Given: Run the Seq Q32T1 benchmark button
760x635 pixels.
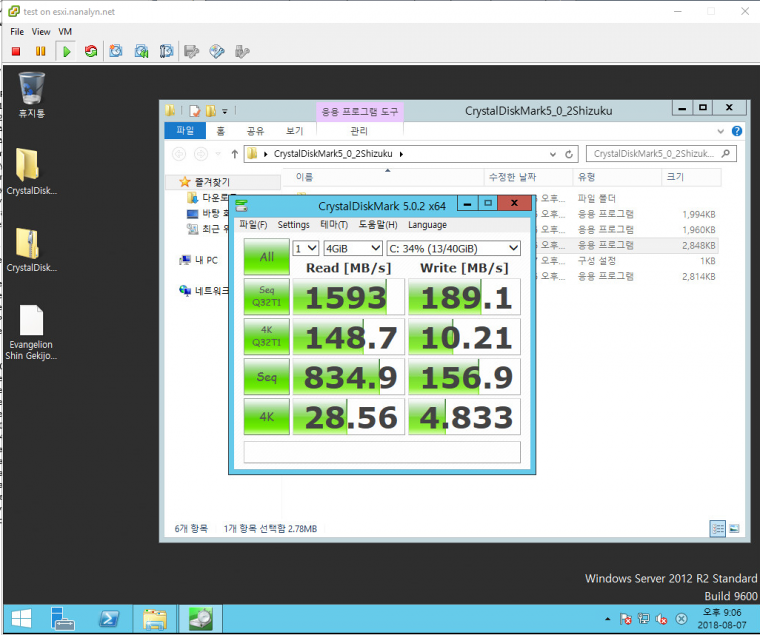Looking at the screenshot, I should pos(267,297).
